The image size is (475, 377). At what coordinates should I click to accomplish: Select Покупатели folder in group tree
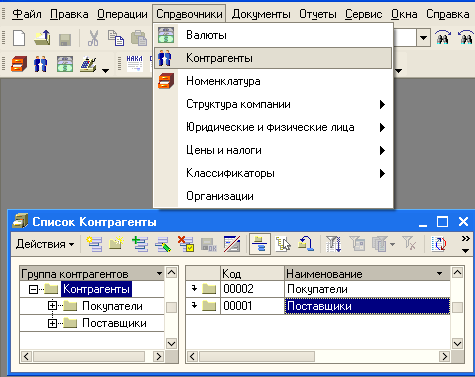[x=112, y=306]
